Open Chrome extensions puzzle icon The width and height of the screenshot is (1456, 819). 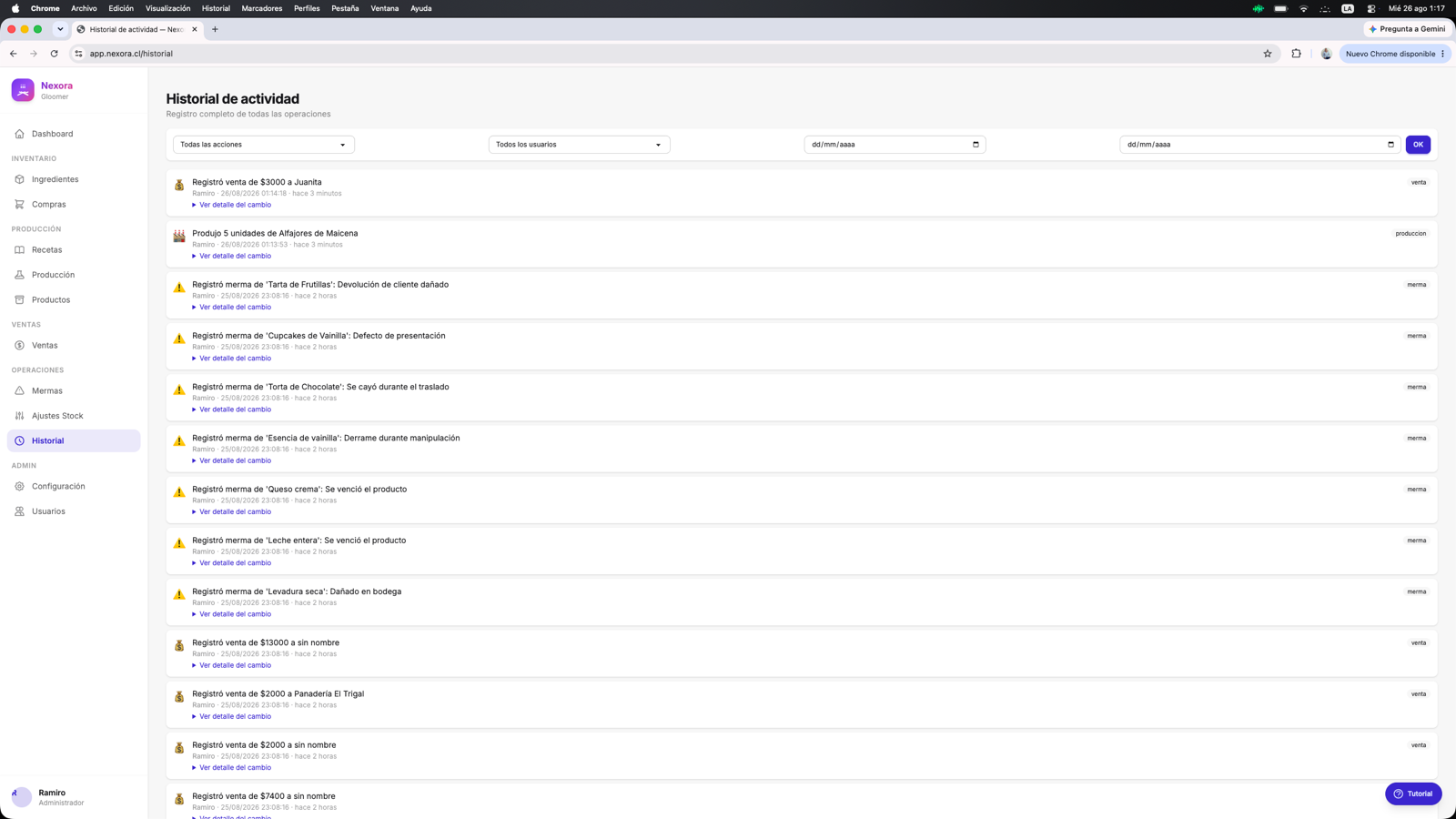[x=1297, y=54]
